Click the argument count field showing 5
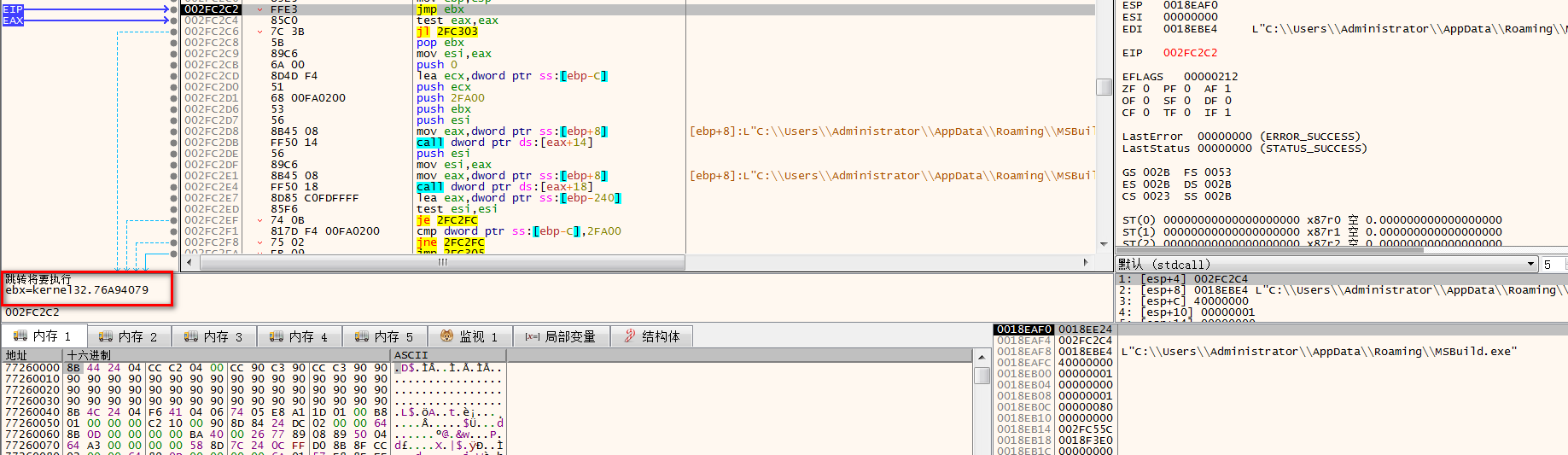This screenshot has width=1568, height=455. pos(1552,265)
